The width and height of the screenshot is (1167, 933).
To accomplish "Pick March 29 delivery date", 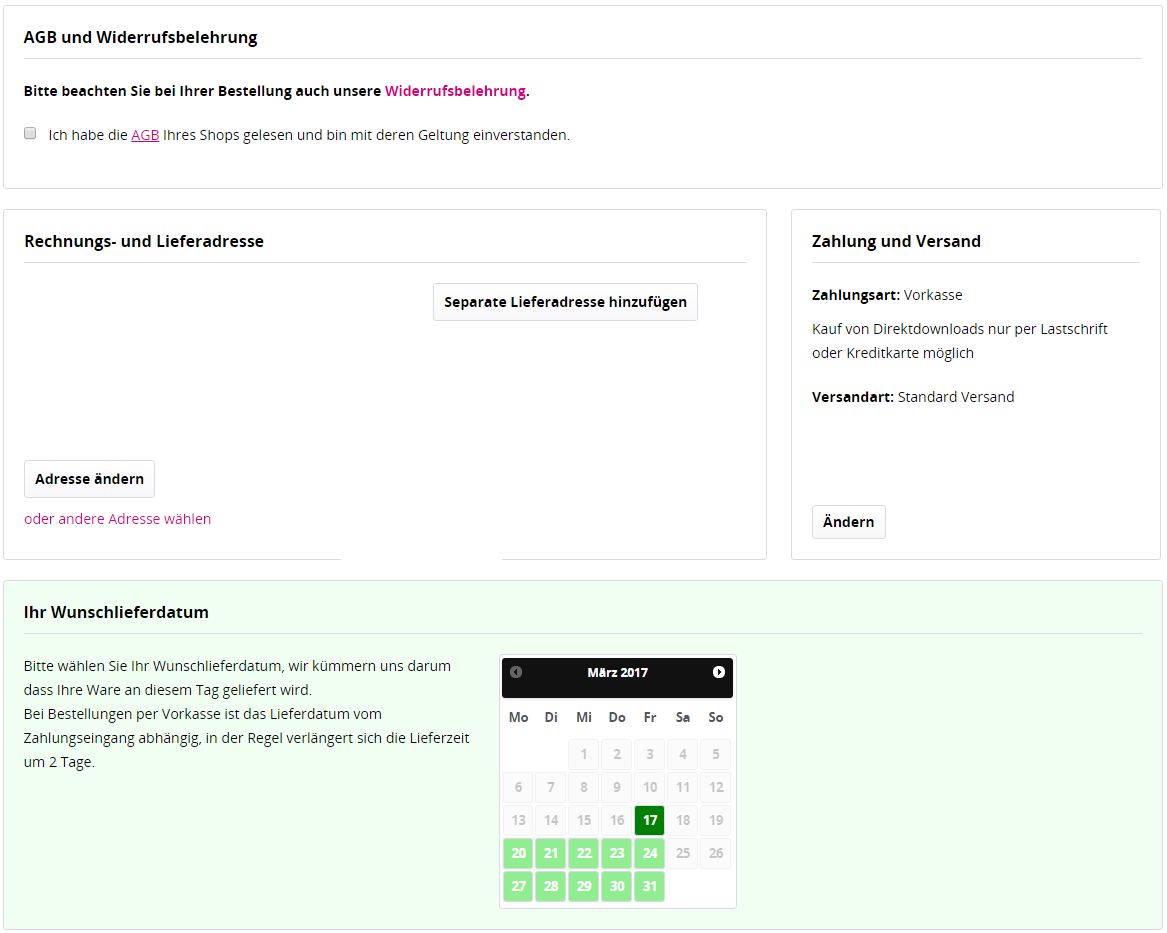I will click(584, 887).
